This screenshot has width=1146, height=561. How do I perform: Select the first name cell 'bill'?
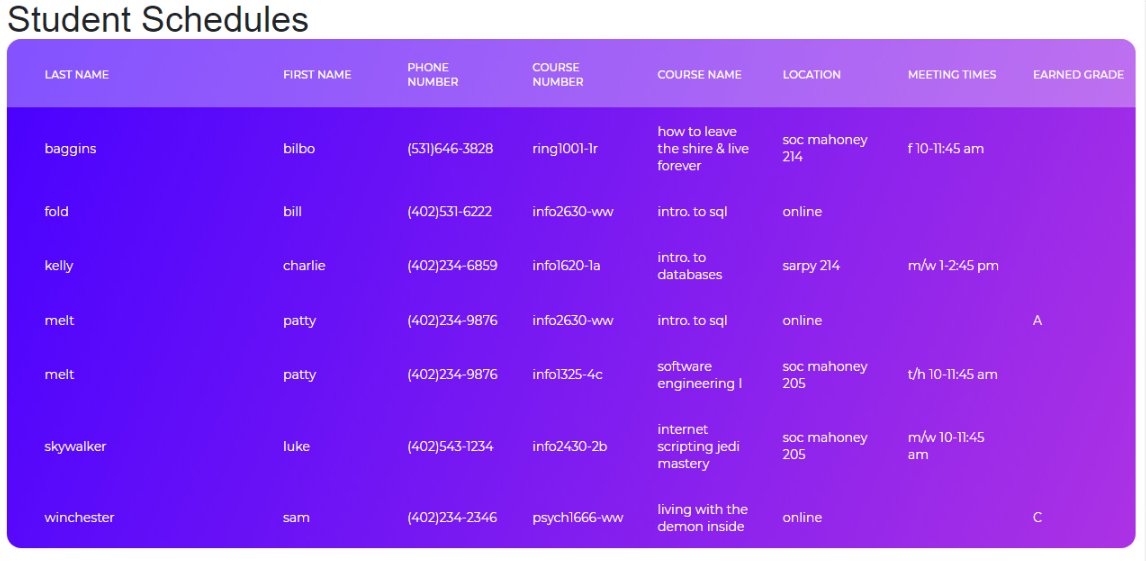[292, 212]
